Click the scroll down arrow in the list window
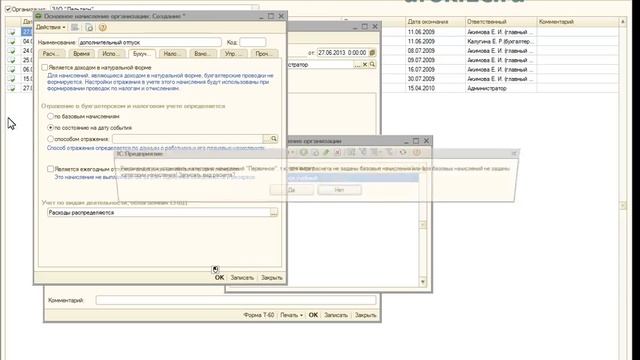 [x=423, y=282]
